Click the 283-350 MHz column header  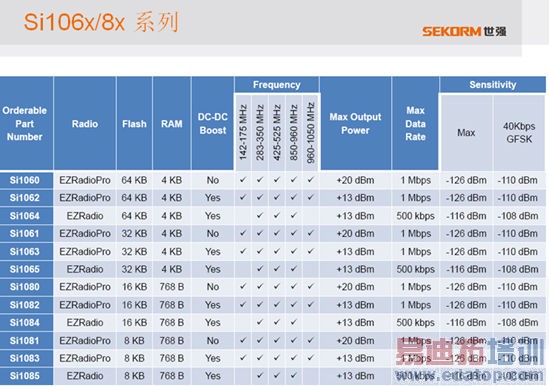coord(260,132)
